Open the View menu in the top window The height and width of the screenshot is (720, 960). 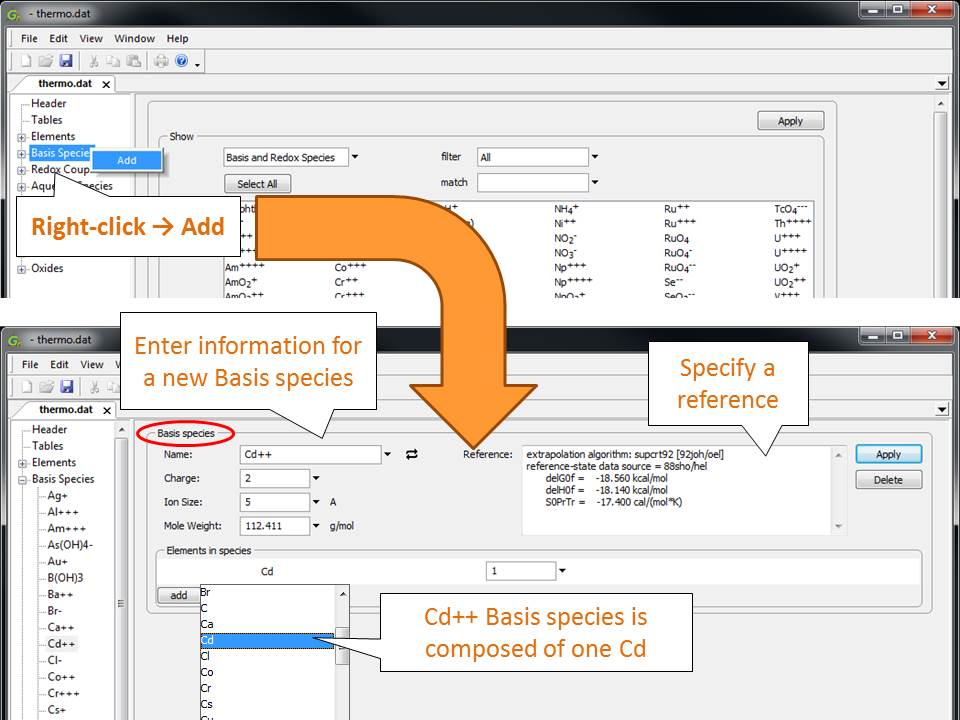tap(91, 39)
